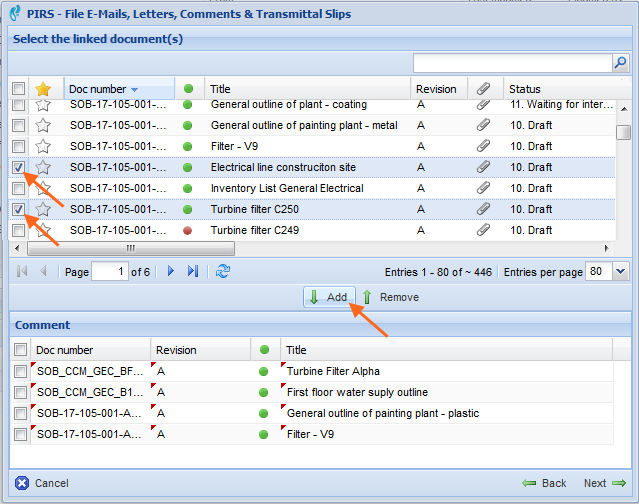Screen dimensions: 639x504
Task: Click green dot of Turbine Filter Alpha row
Action: (x=264, y=371)
